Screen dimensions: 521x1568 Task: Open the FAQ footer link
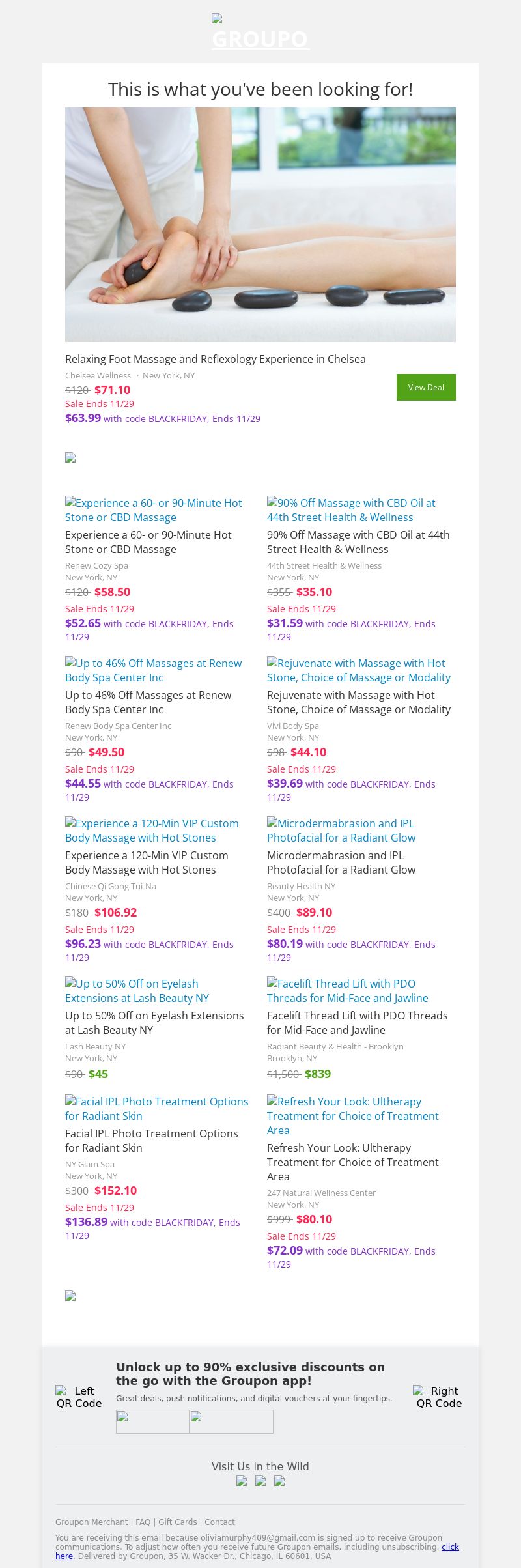pos(143,1522)
